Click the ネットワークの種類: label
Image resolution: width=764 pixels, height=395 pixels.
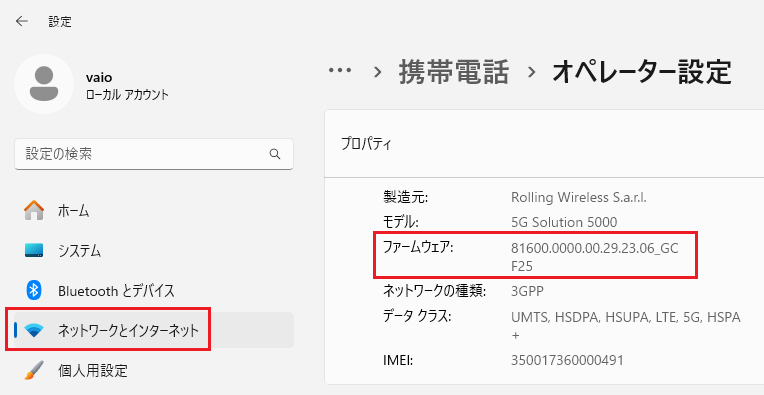pos(435,291)
